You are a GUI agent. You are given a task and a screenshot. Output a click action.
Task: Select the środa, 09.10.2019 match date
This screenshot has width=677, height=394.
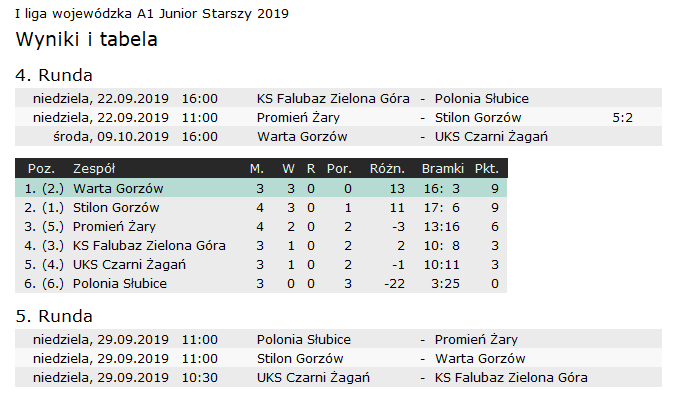(111, 136)
